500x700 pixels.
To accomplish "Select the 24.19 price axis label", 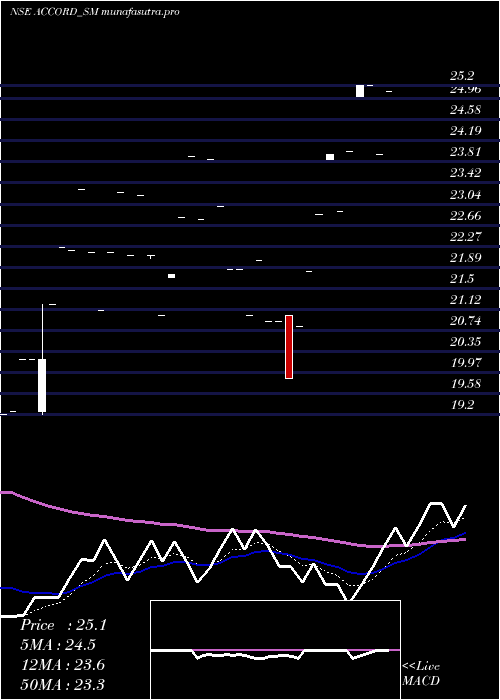I will pyautogui.click(x=465, y=131).
